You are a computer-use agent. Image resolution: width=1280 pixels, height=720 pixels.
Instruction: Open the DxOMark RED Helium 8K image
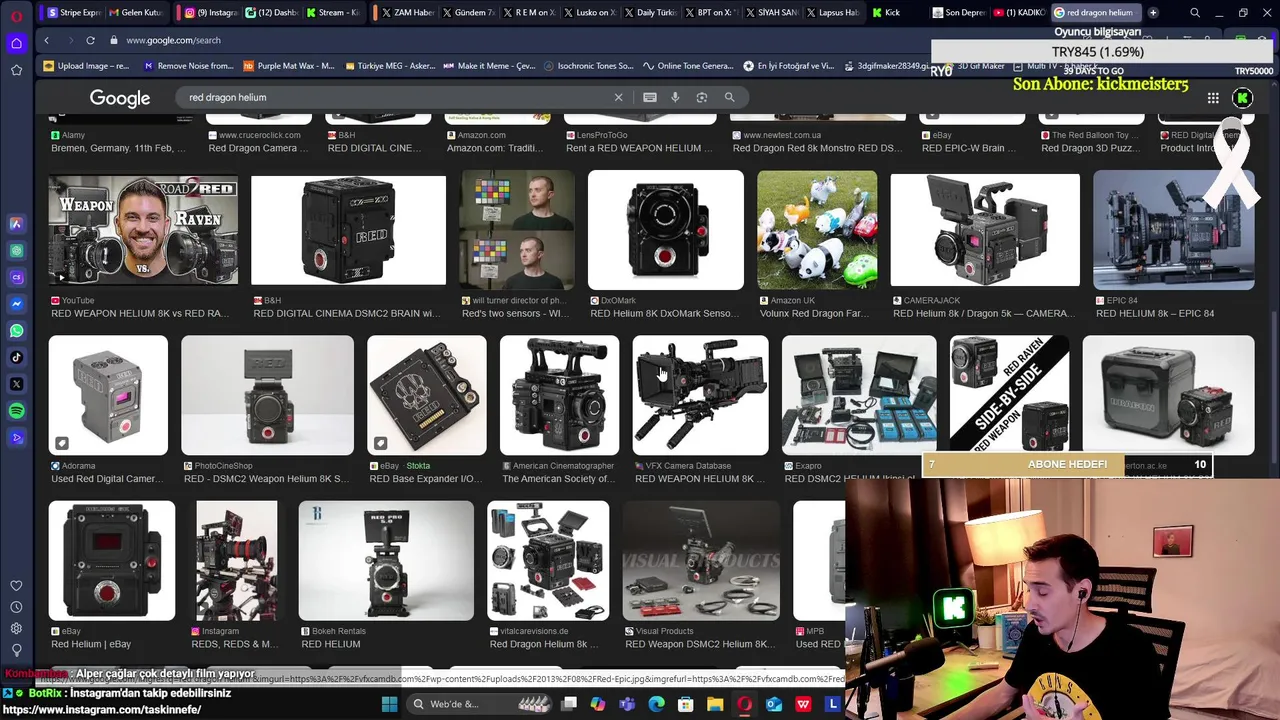tap(666, 230)
